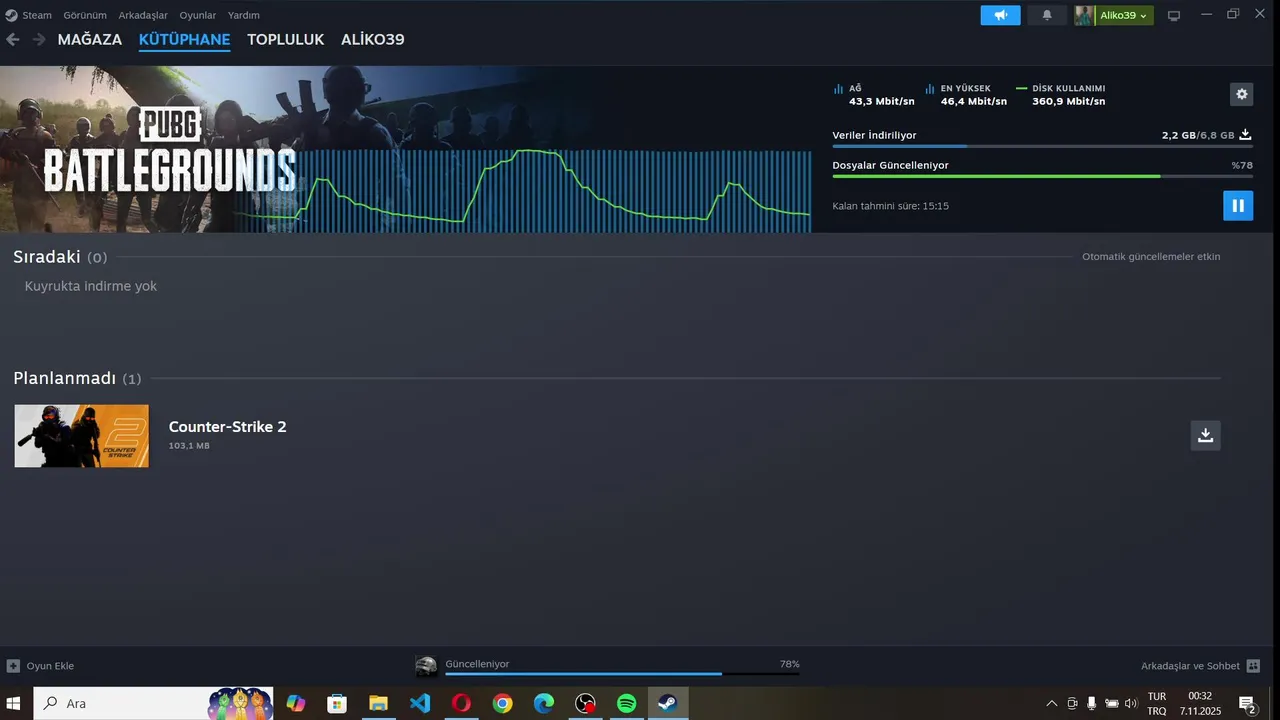Open Microsoft Store from the taskbar

tap(337, 704)
